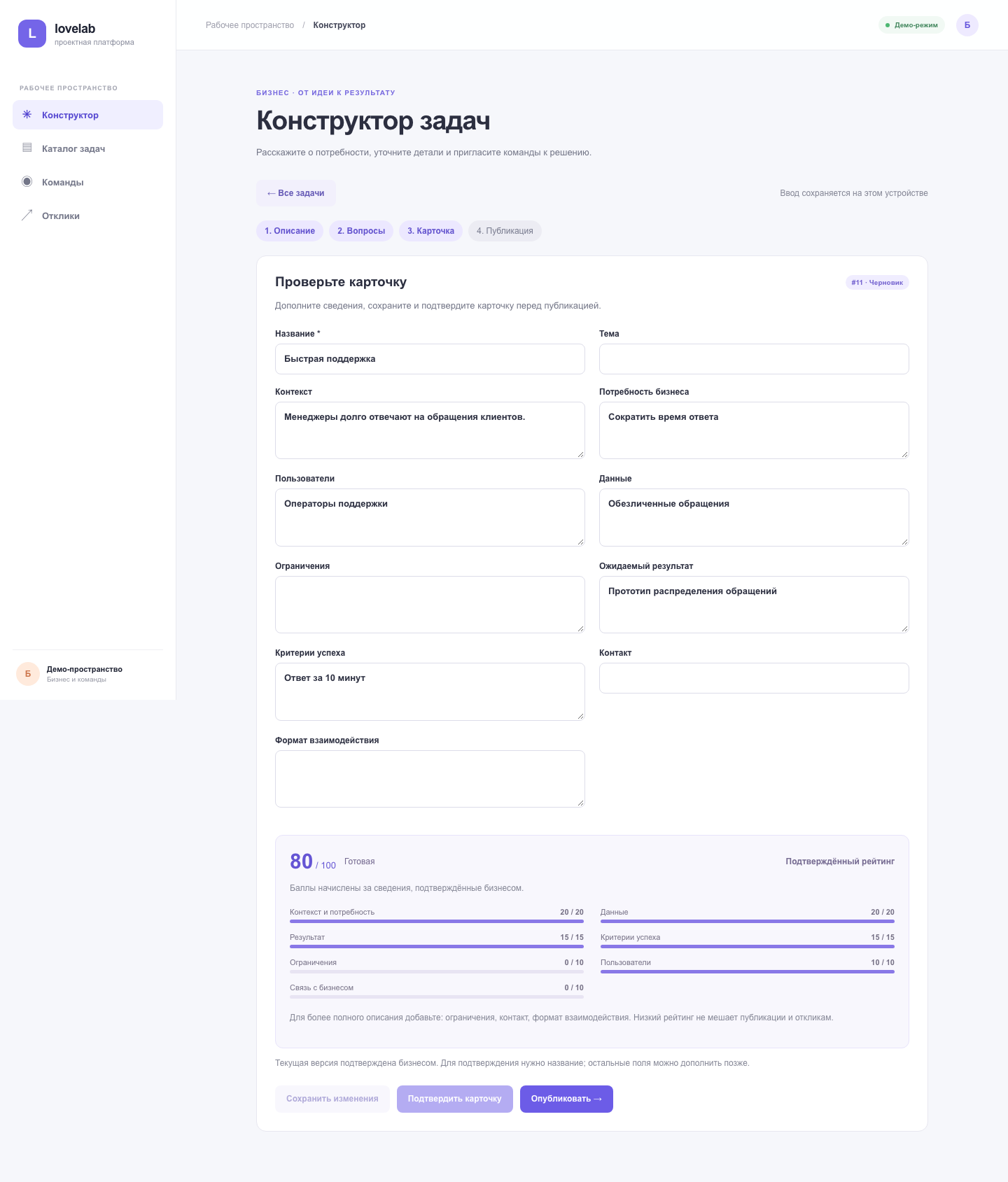Click Рабочее пространство breadcrumb link
1008x1182 pixels.
point(250,25)
